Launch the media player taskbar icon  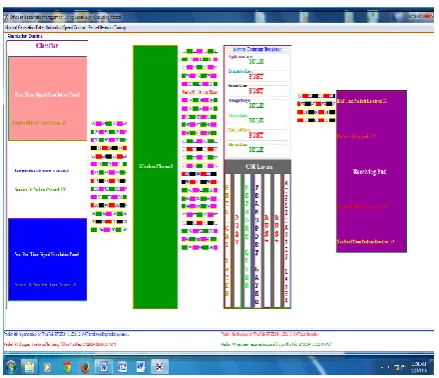(x=47, y=367)
